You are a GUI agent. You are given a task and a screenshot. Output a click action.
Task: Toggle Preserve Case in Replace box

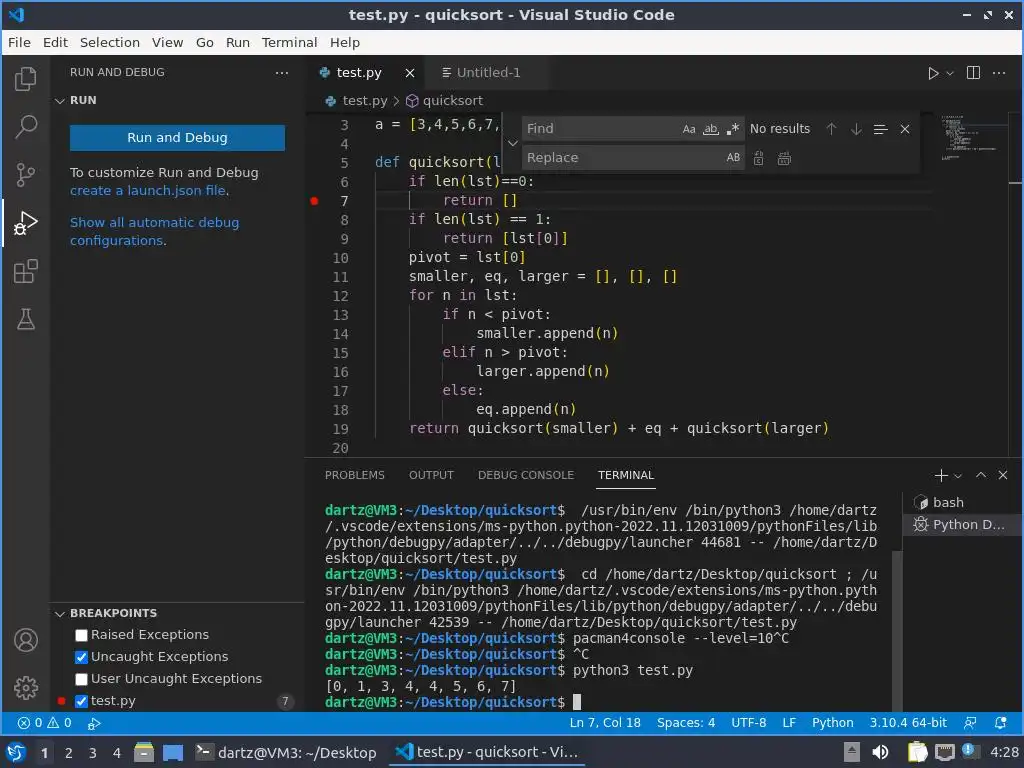(x=733, y=157)
